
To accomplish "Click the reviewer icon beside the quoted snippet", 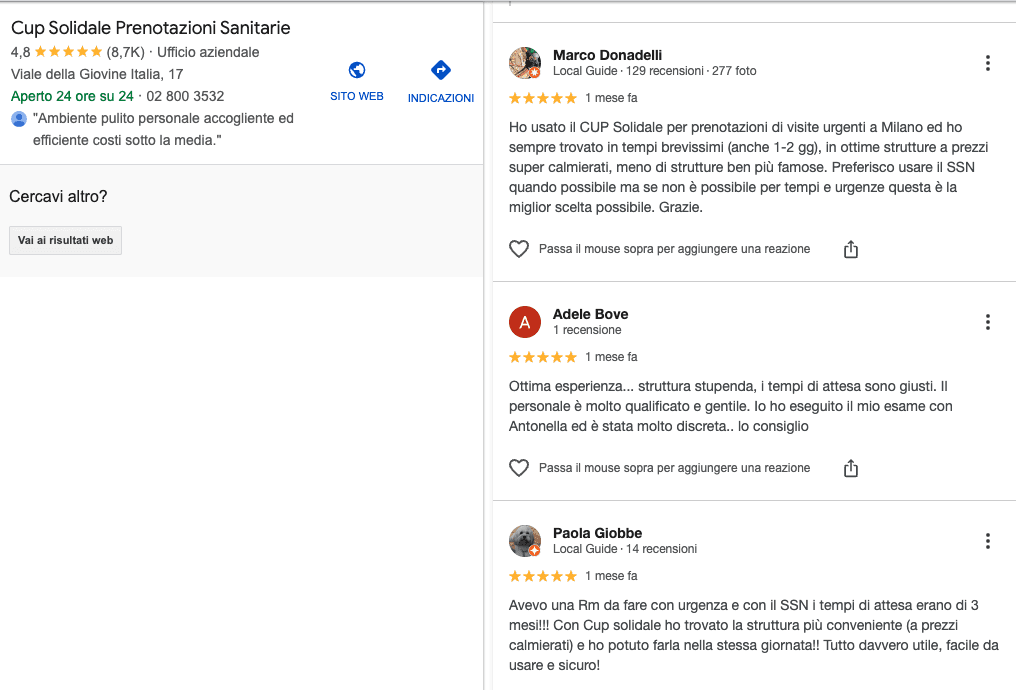I will tap(18, 118).
